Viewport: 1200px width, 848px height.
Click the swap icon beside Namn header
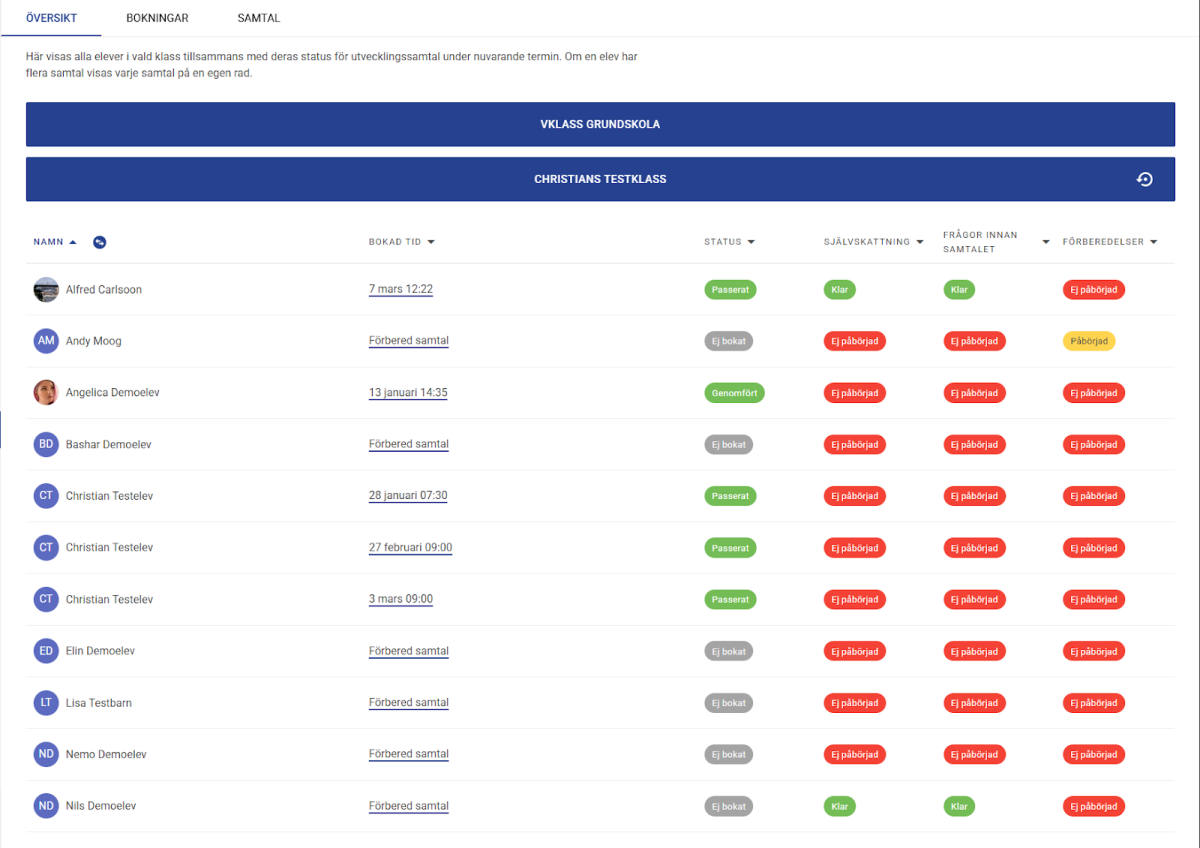click(99, 242)
